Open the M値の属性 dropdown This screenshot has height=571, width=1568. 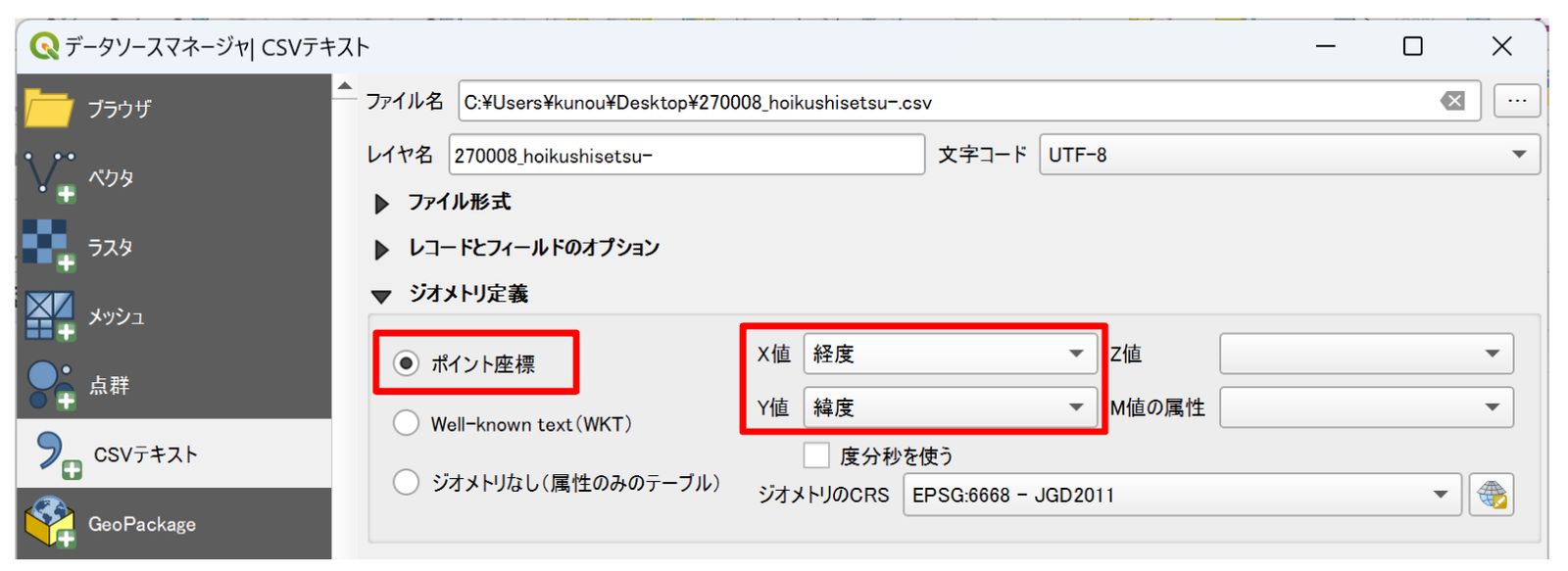pyautogui.click(x=1366, y=407)
